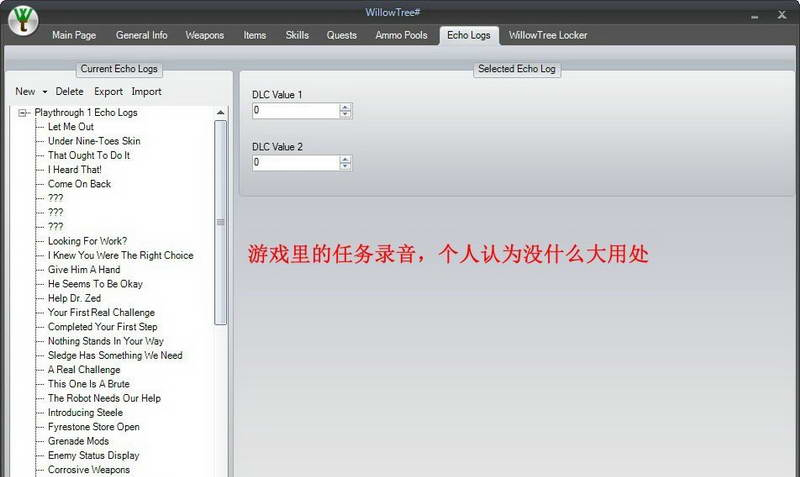Viewport: 800px width, 496px height.
Task: Choose That Ought To Do It
Action: point(89,155)
